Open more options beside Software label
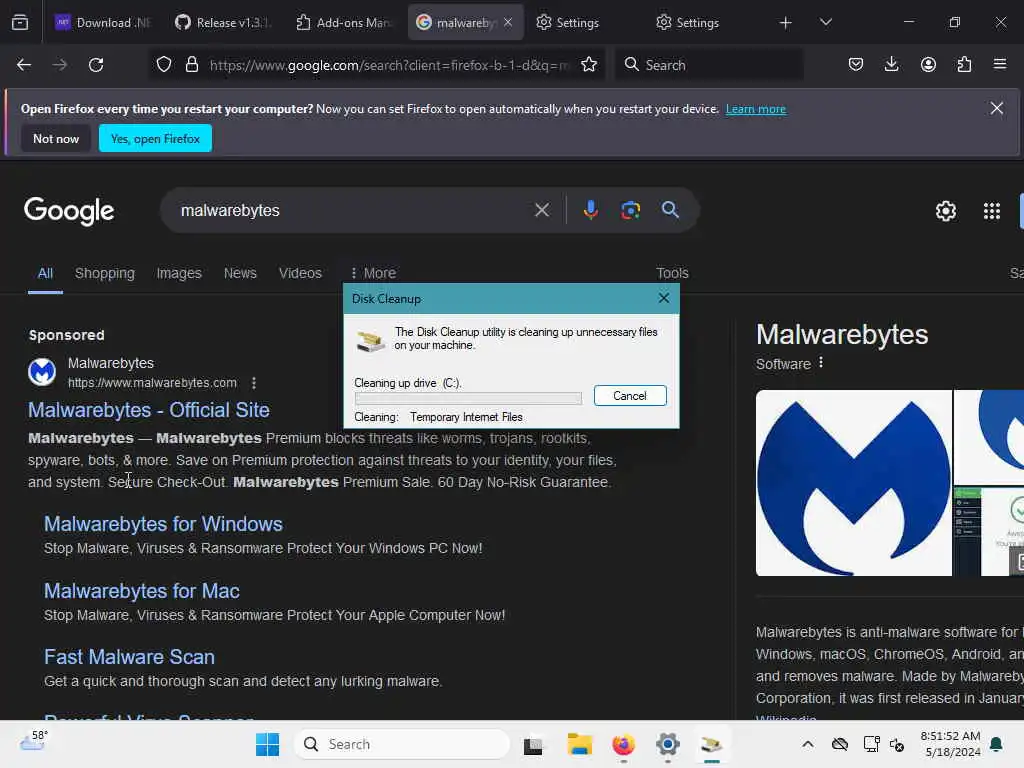 pos(821,362)
